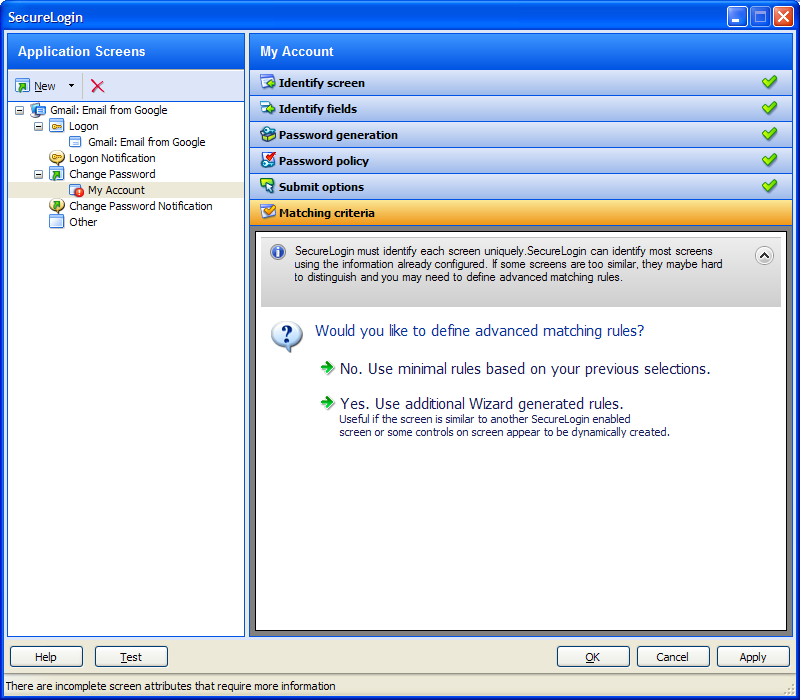The image size is (800, 700).
Task: Select Other in the screens tree
Action: click(x=83, y=222)
